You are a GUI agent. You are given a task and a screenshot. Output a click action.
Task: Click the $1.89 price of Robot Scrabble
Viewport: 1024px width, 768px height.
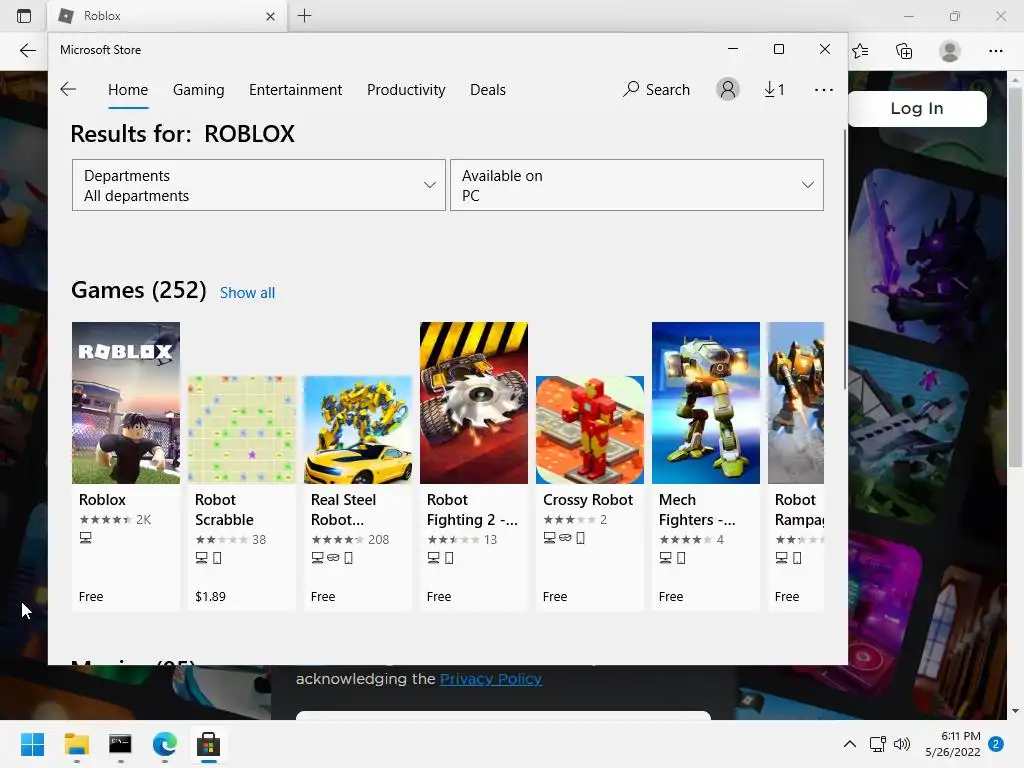click(x=210, y=596)
